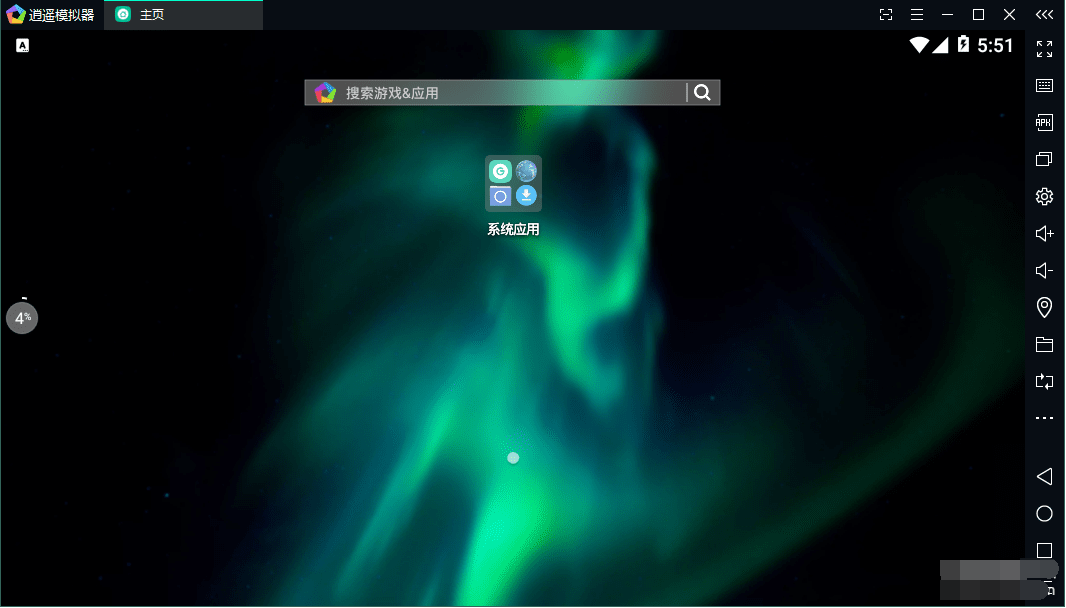Tap the Android home circle button
1066x608 pixels.
(1044, 513)
